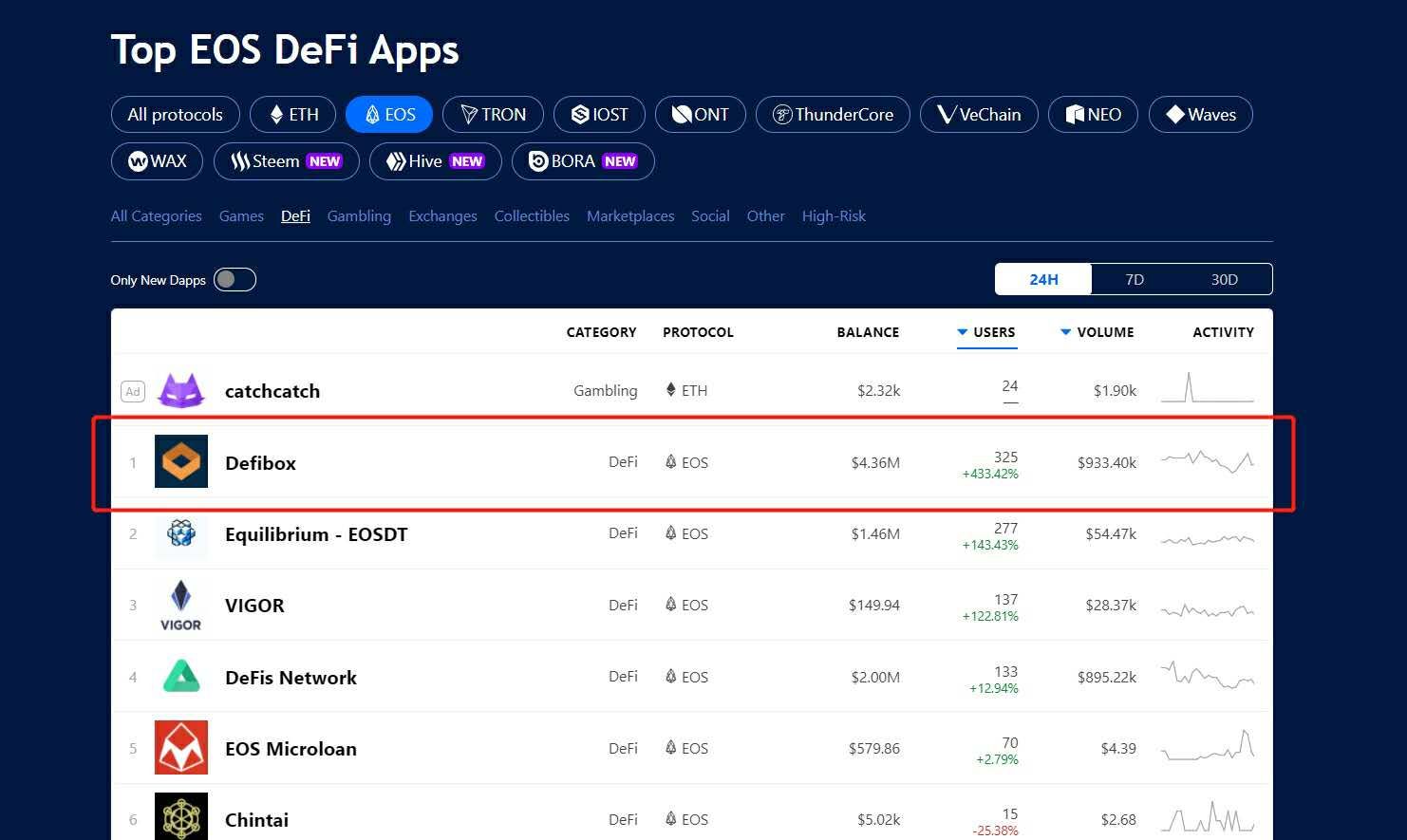
Task: Click the Equilibrium - EOSDT logo icon
Action: point(181,533)
